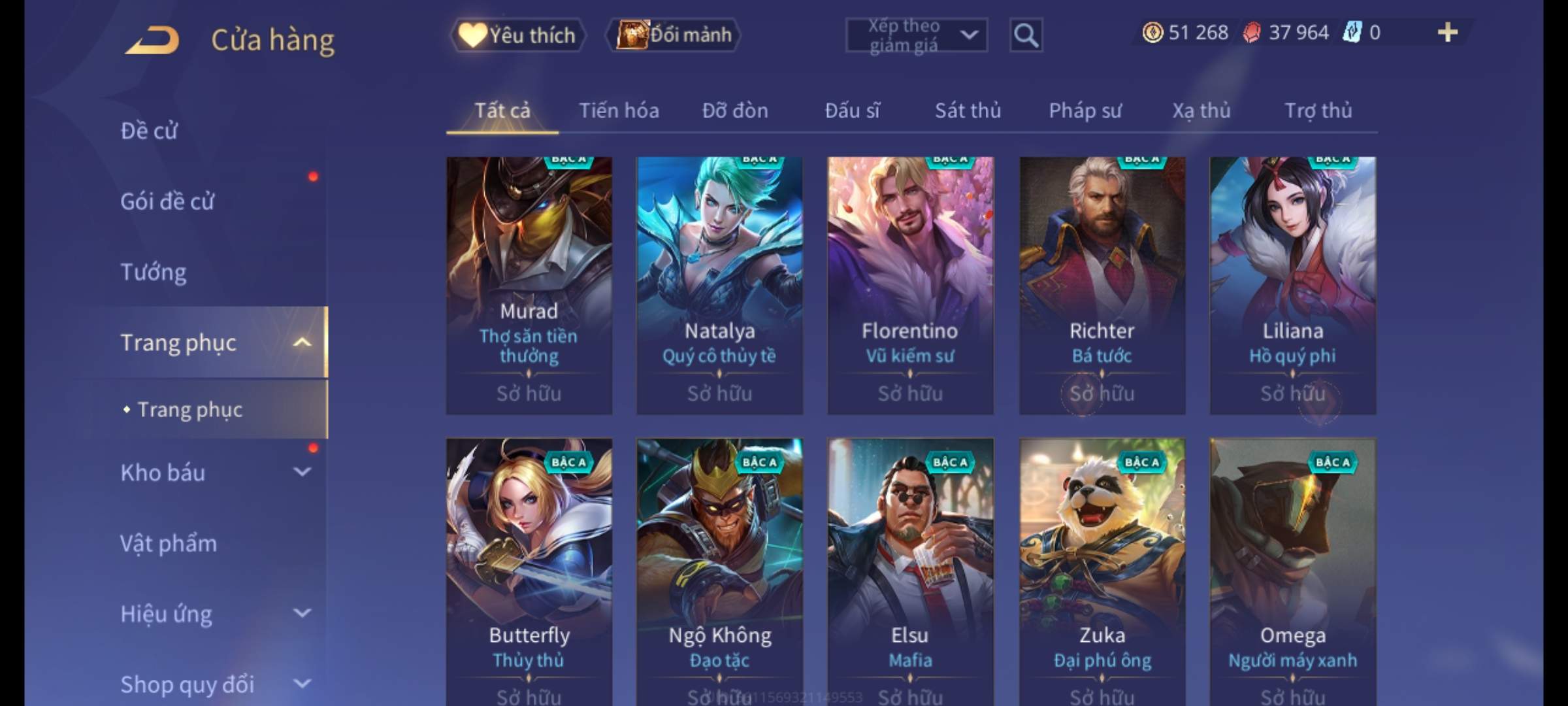The height and width of the screenshot is (706, 1568).
Task: Switch to the Sát thủ tab
Action: point(968,110)
